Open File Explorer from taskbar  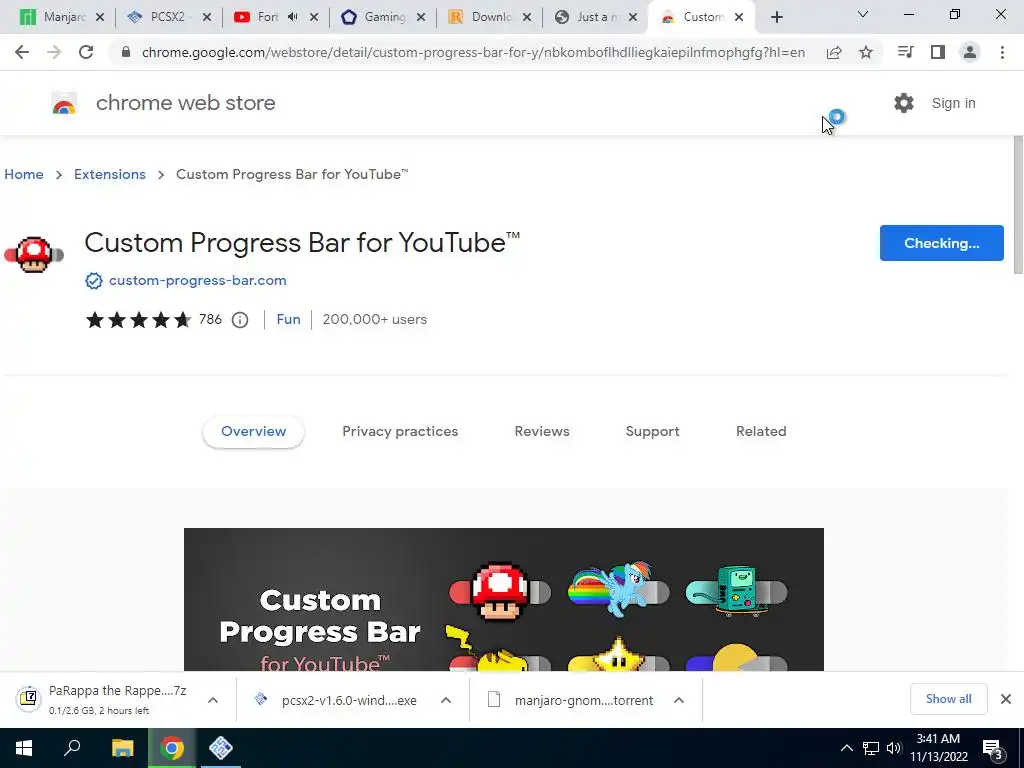122,748
